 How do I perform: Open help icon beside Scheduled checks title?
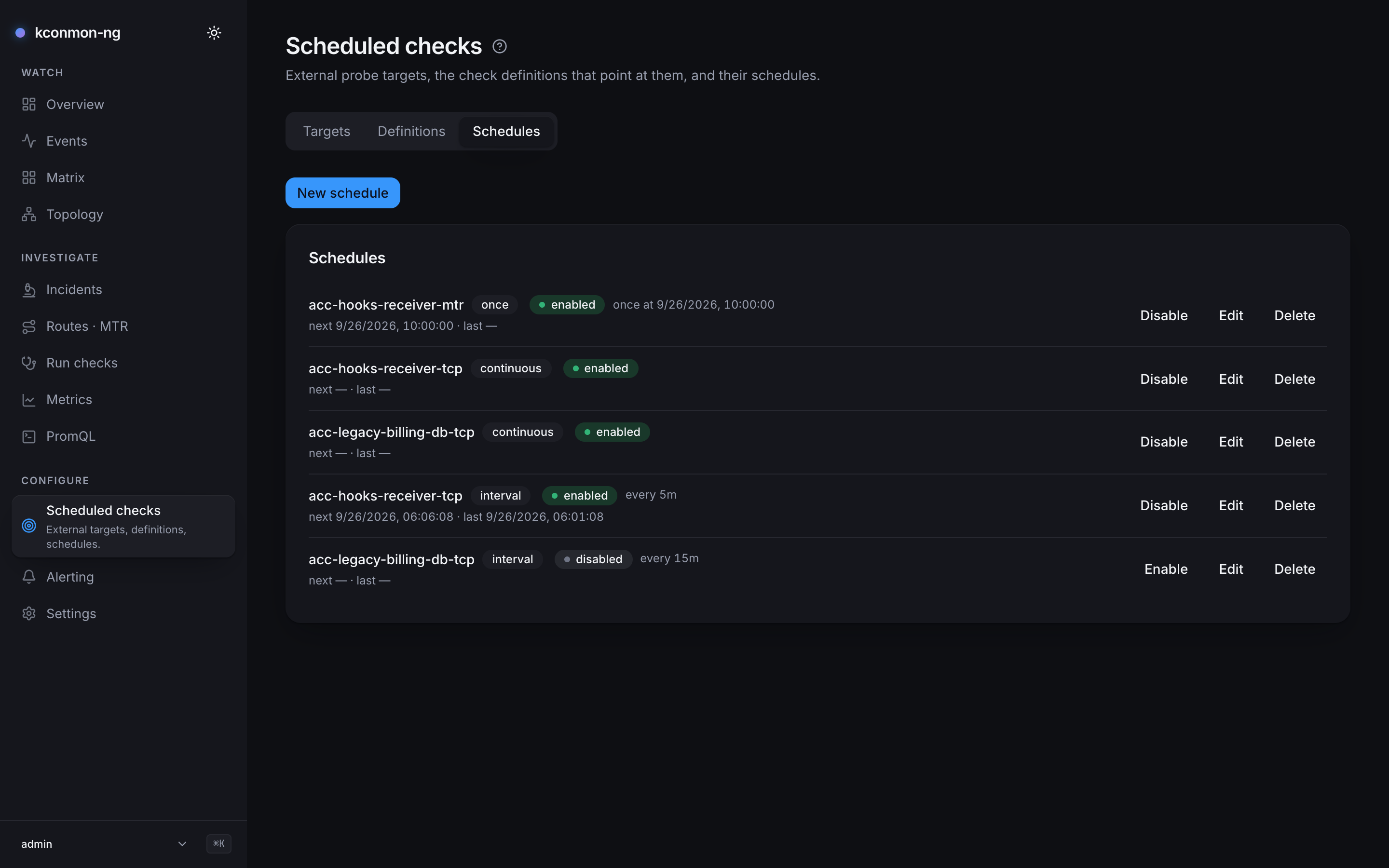click(x=499, y=46)
